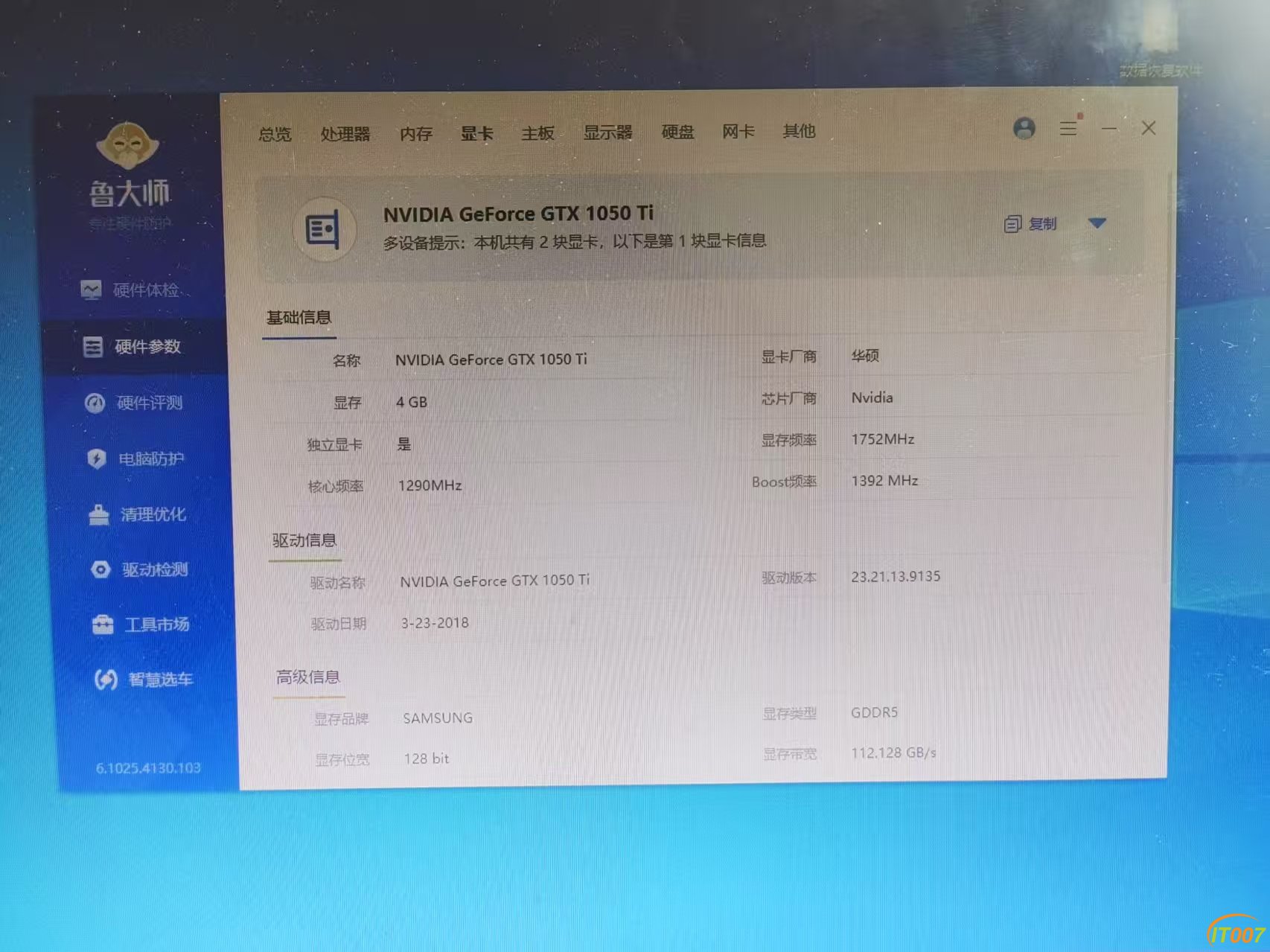Click the 1290MHz core frequency value
The height and width of the screenshot is (952, 1270).
pyautogui.click(x=430, y=485)
